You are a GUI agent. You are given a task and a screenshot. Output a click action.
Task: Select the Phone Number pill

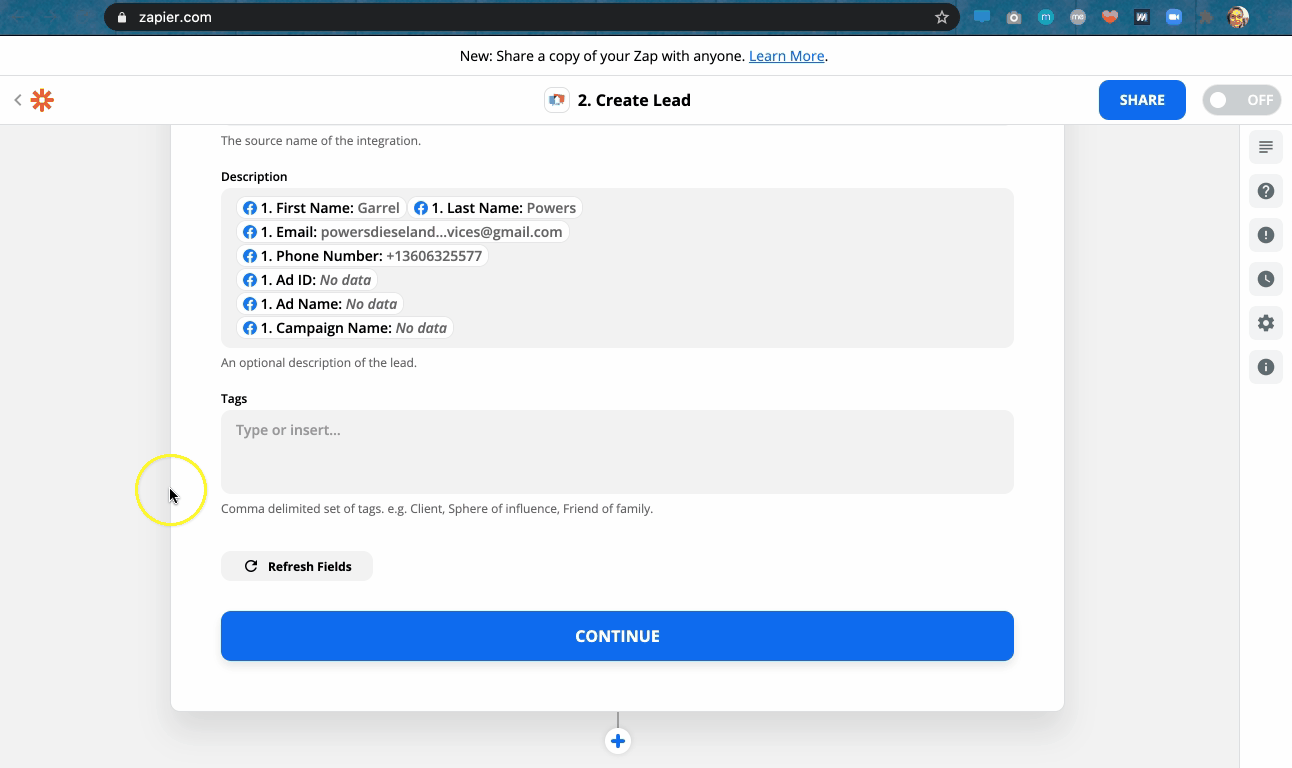(x=363, y=256)
